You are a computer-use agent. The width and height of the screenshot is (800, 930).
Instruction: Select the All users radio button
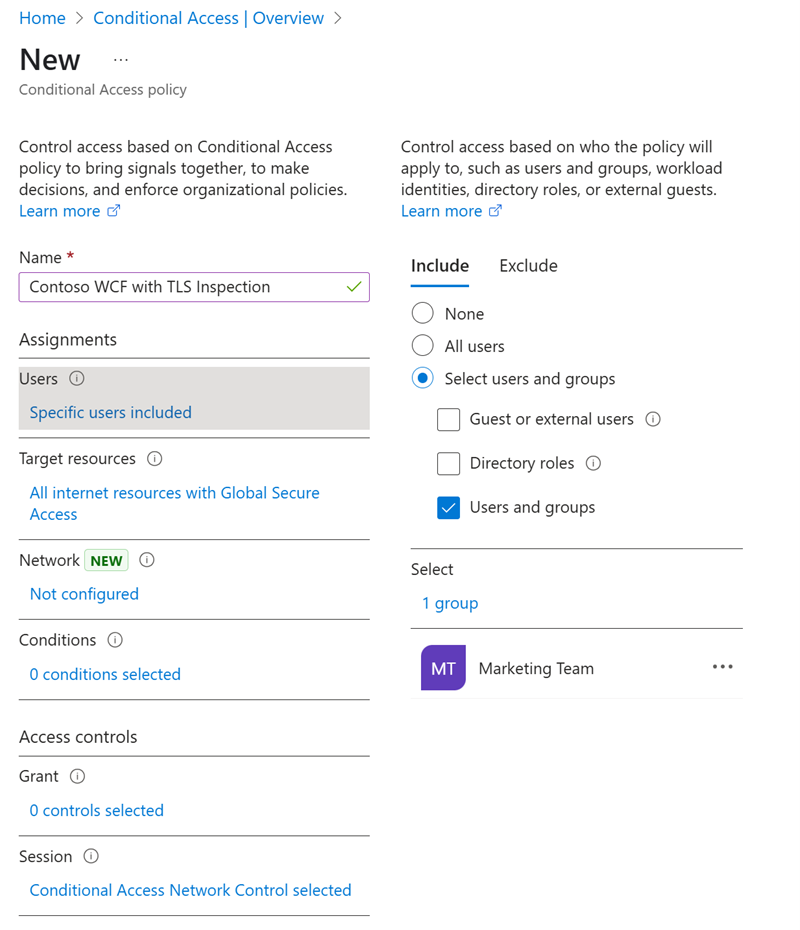point(422,346)
